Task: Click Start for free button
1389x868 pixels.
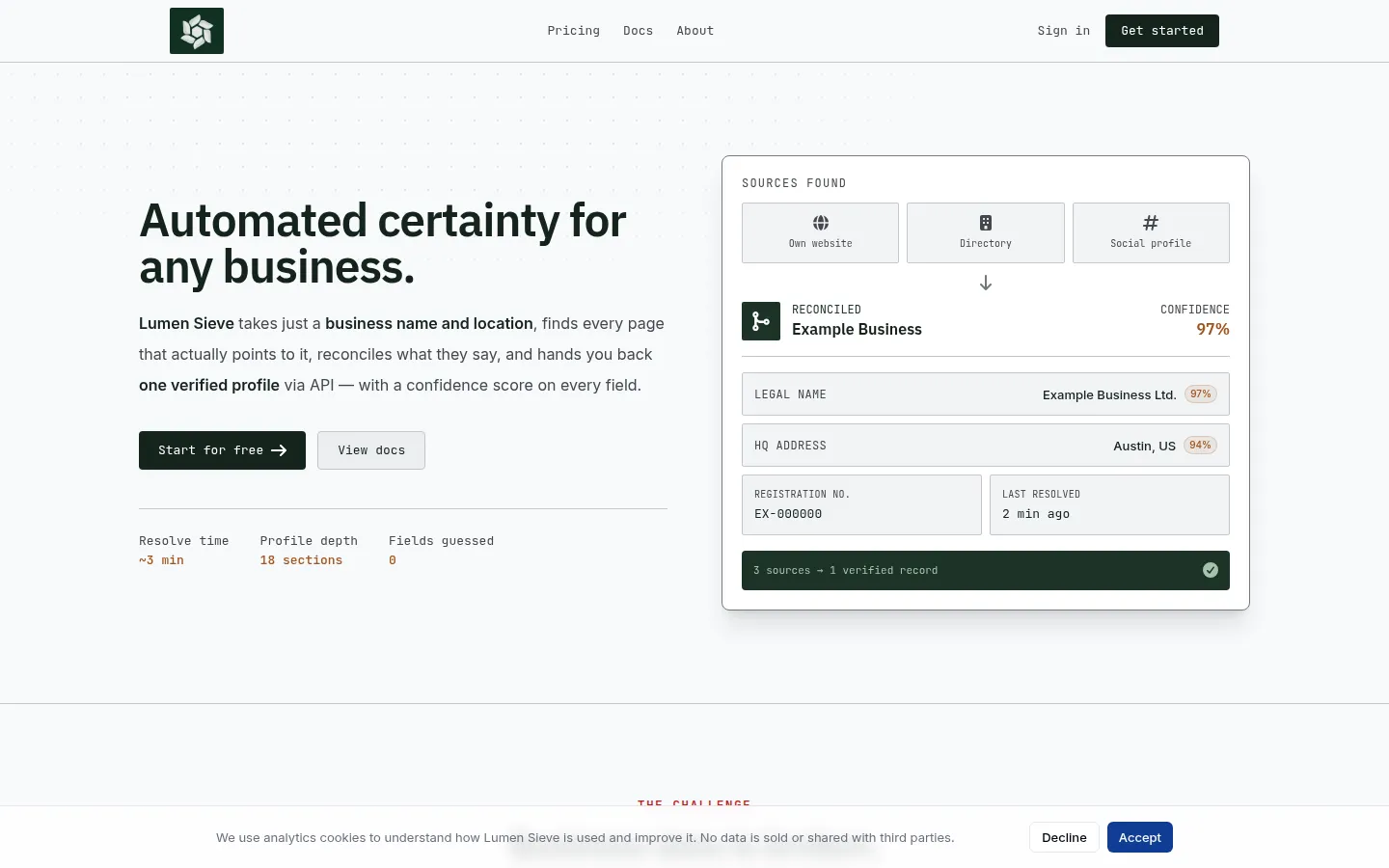Action: point(222,450)
